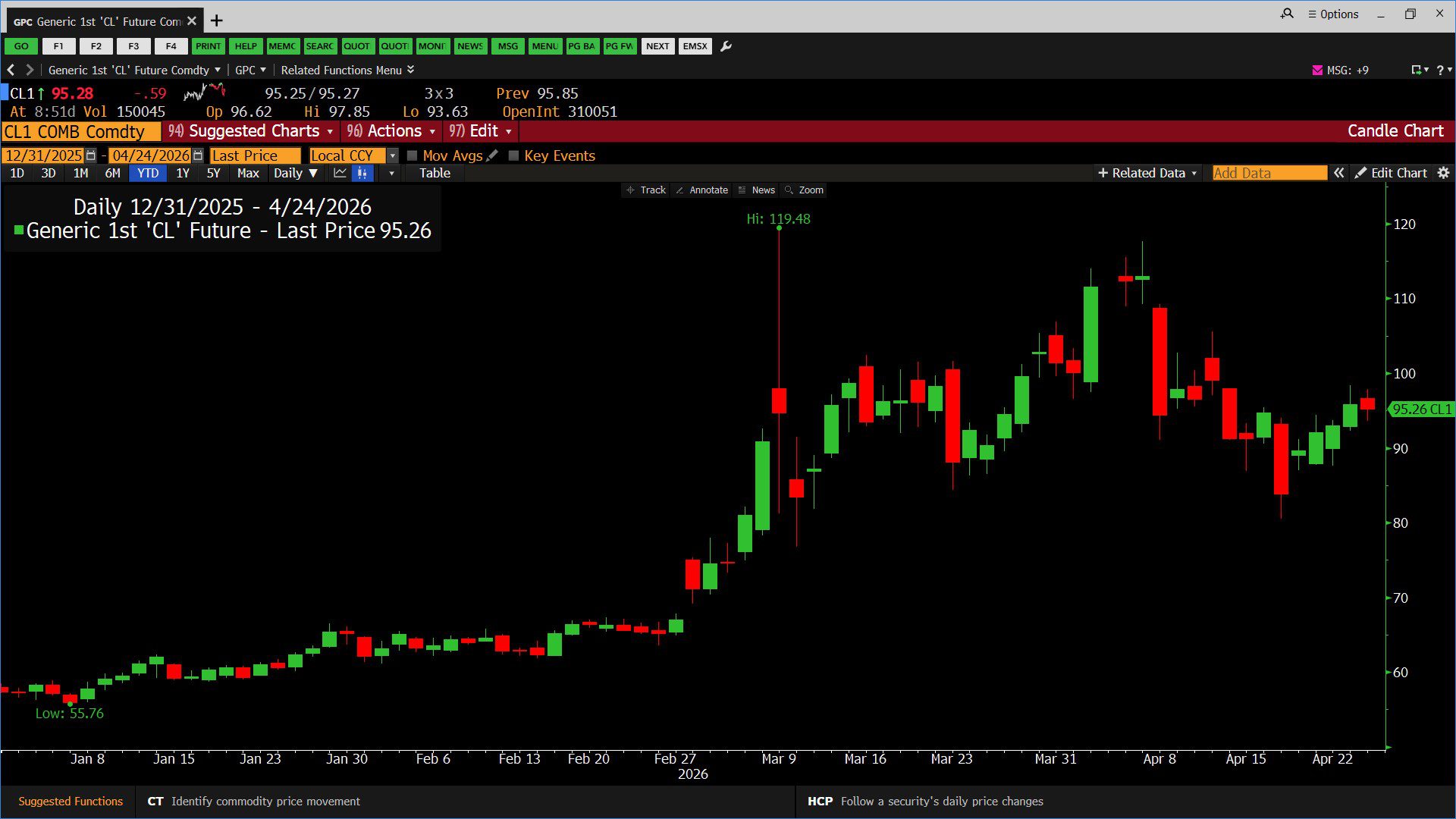Click the Add Data input field
Viewport: 1456px width, 819px height.
pyautogui.click(x=1269, y=173)
